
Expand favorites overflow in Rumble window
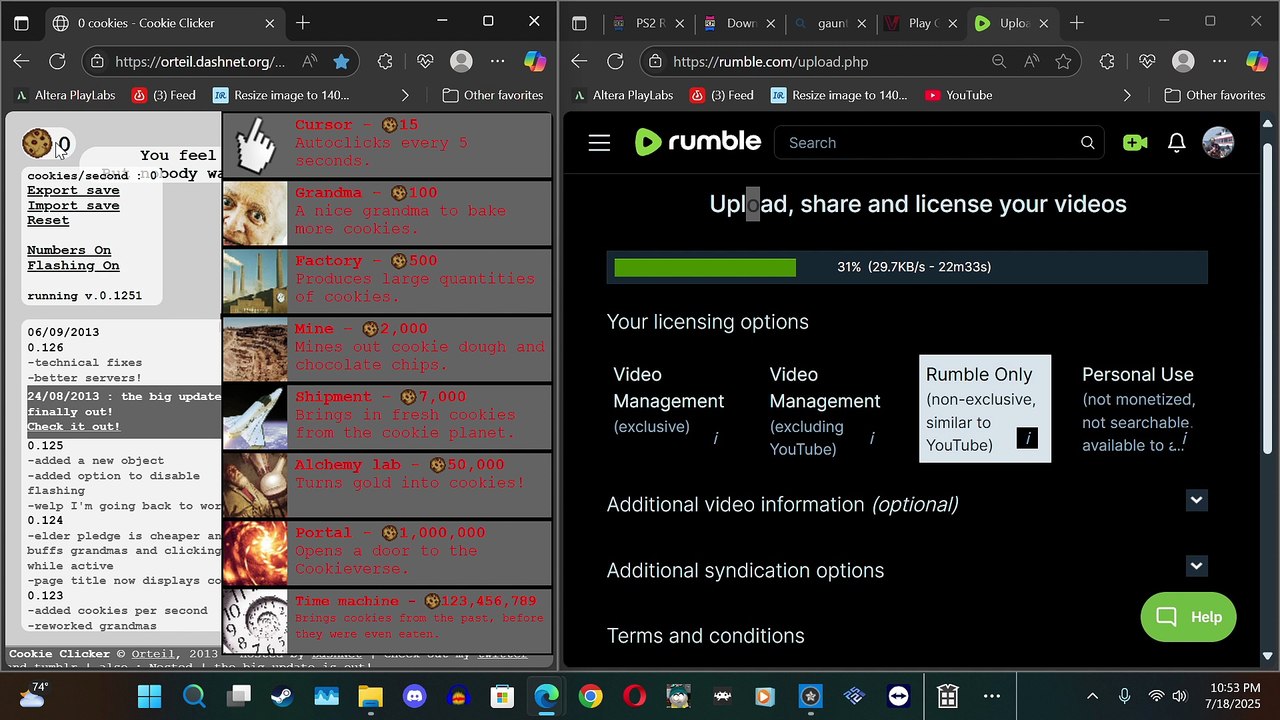tap(1127, 95)
